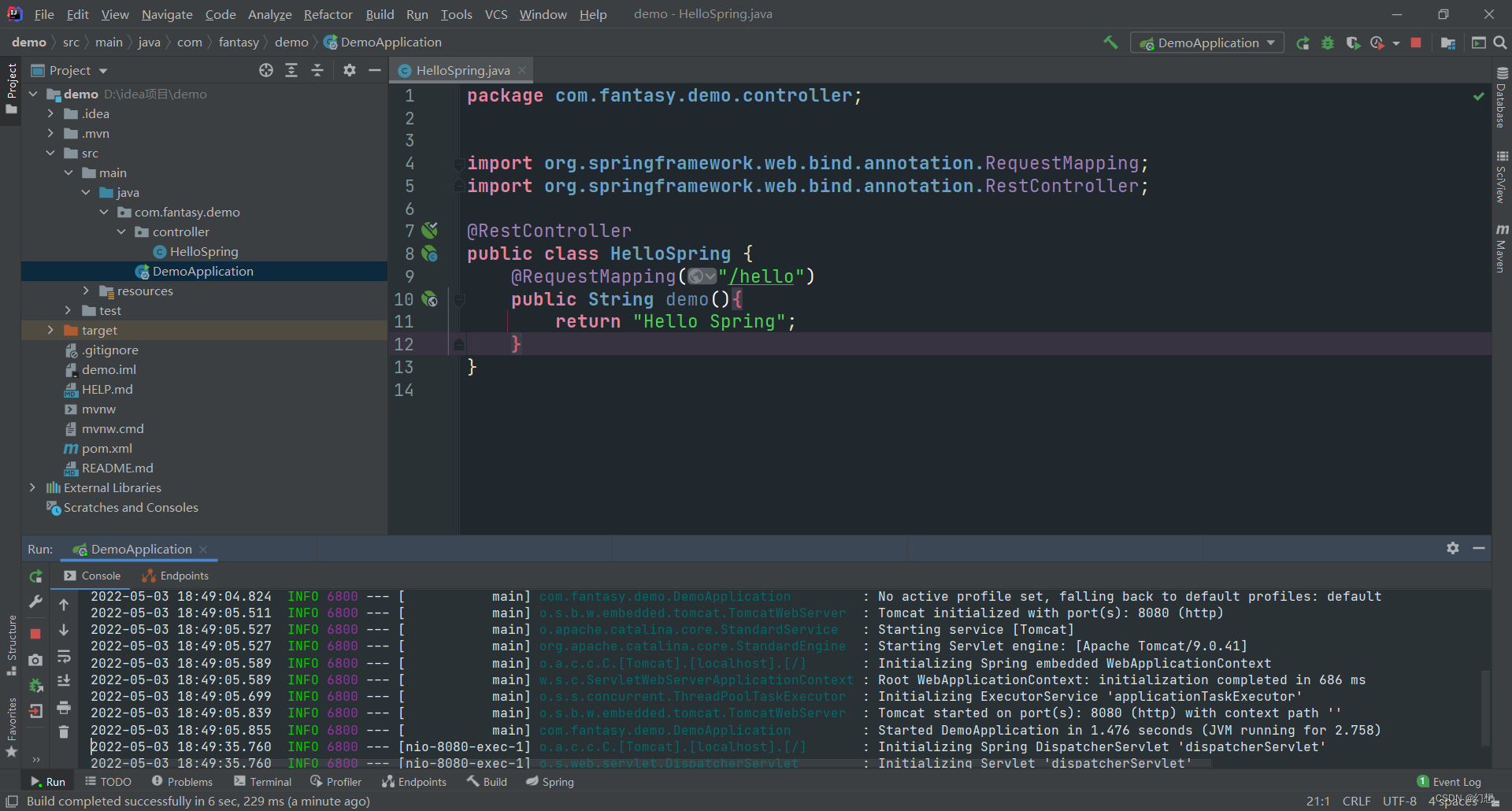Screen dimensions: 1512x811
Task: Open the Event Log
Action: (x=1449, y=781)
